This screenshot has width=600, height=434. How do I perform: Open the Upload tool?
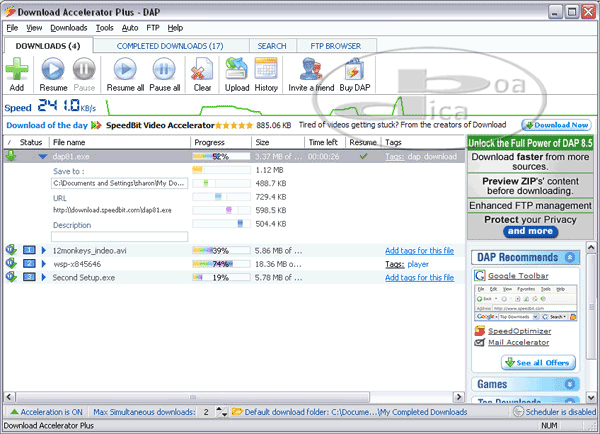[237, 69]
